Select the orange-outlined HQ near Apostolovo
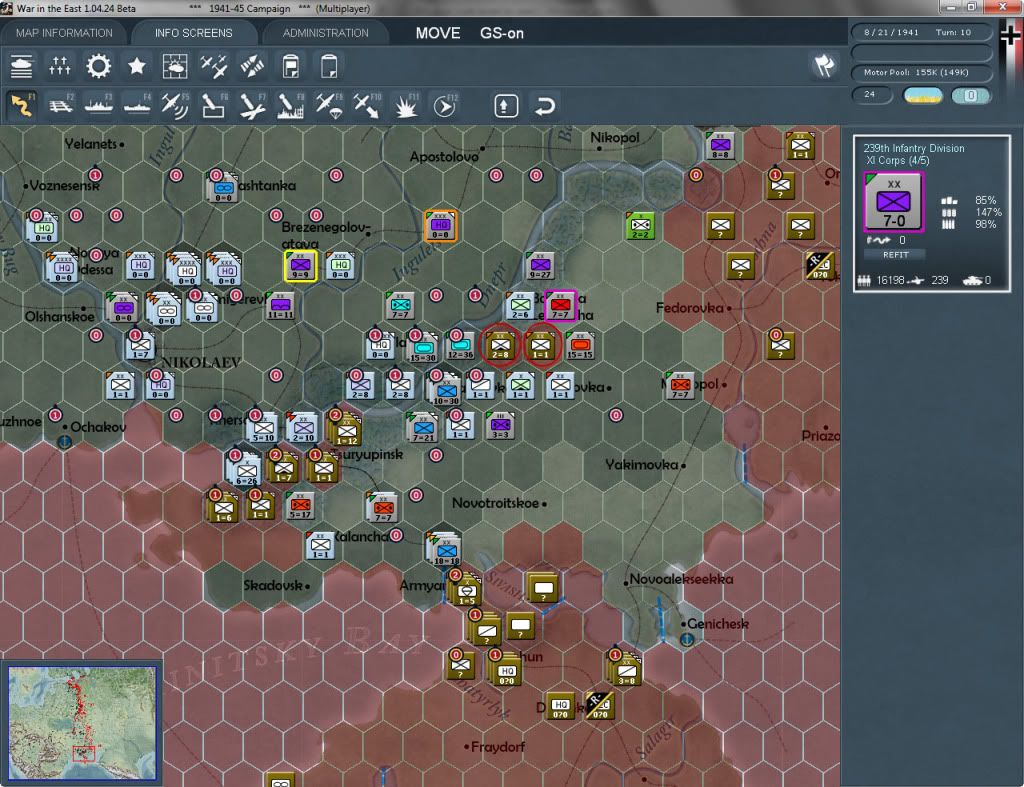Viewport: 1024px width, 787px height. (441, 226)
